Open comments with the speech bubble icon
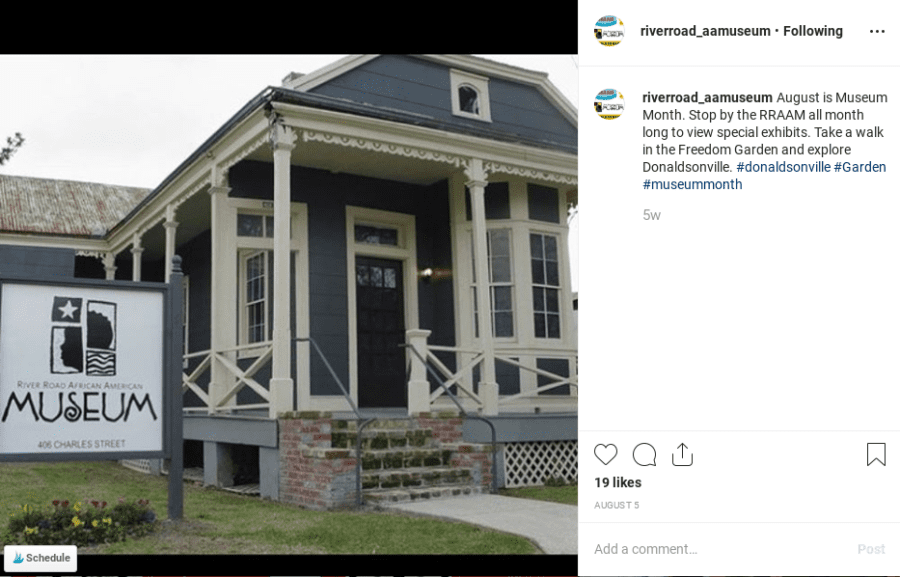This screenshot has width=900, height=577. 644,454
